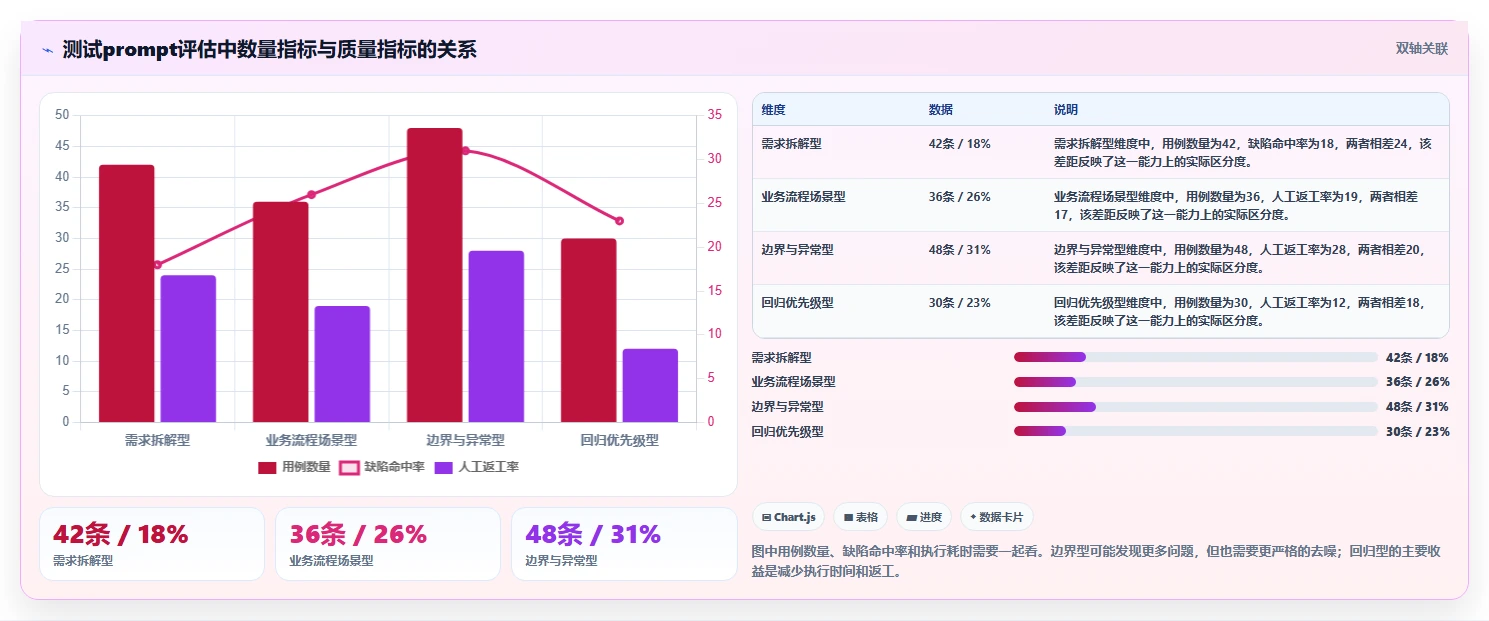Click the 需求拆解型 x-axis label
This screenshot has width=1489, height=621.
click(x=157, y=440)
